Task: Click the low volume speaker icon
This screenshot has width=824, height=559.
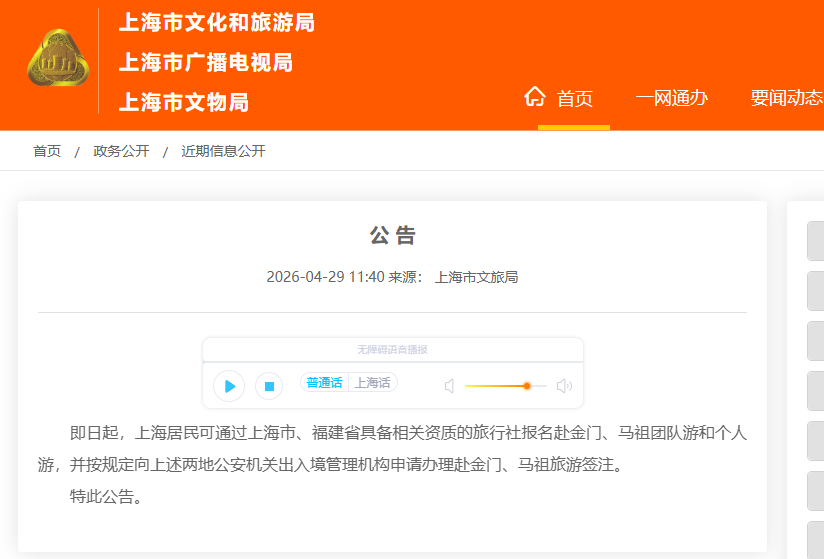Action: pos(449,386)
